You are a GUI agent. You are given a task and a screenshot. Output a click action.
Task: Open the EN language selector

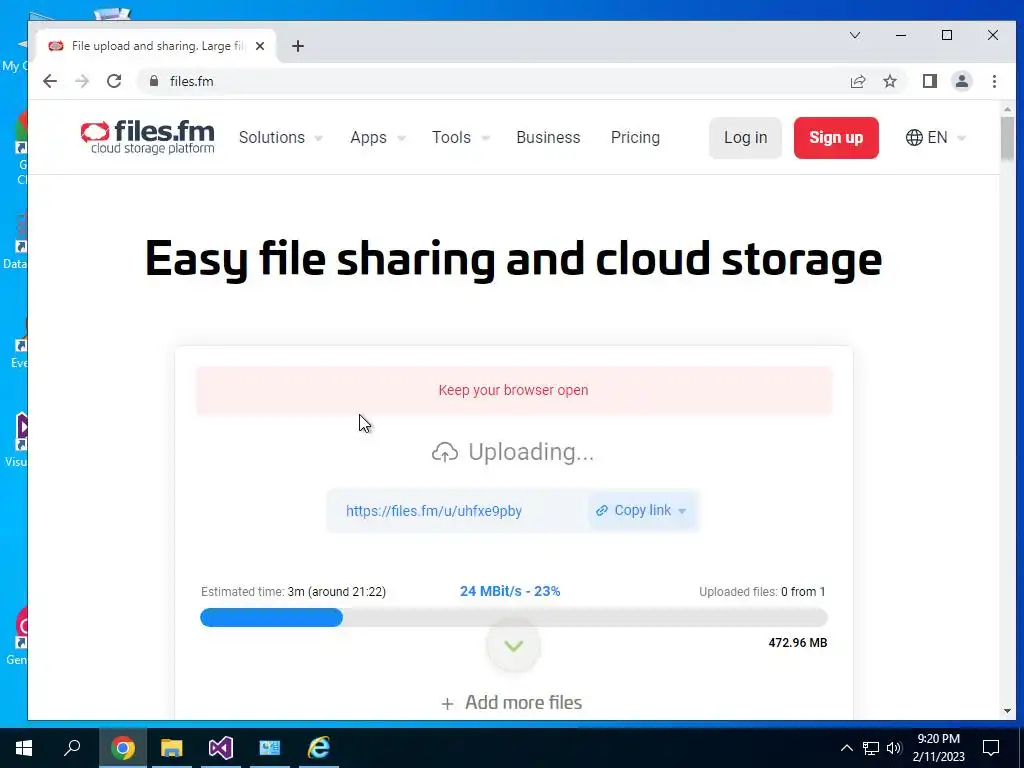[935, 137]
